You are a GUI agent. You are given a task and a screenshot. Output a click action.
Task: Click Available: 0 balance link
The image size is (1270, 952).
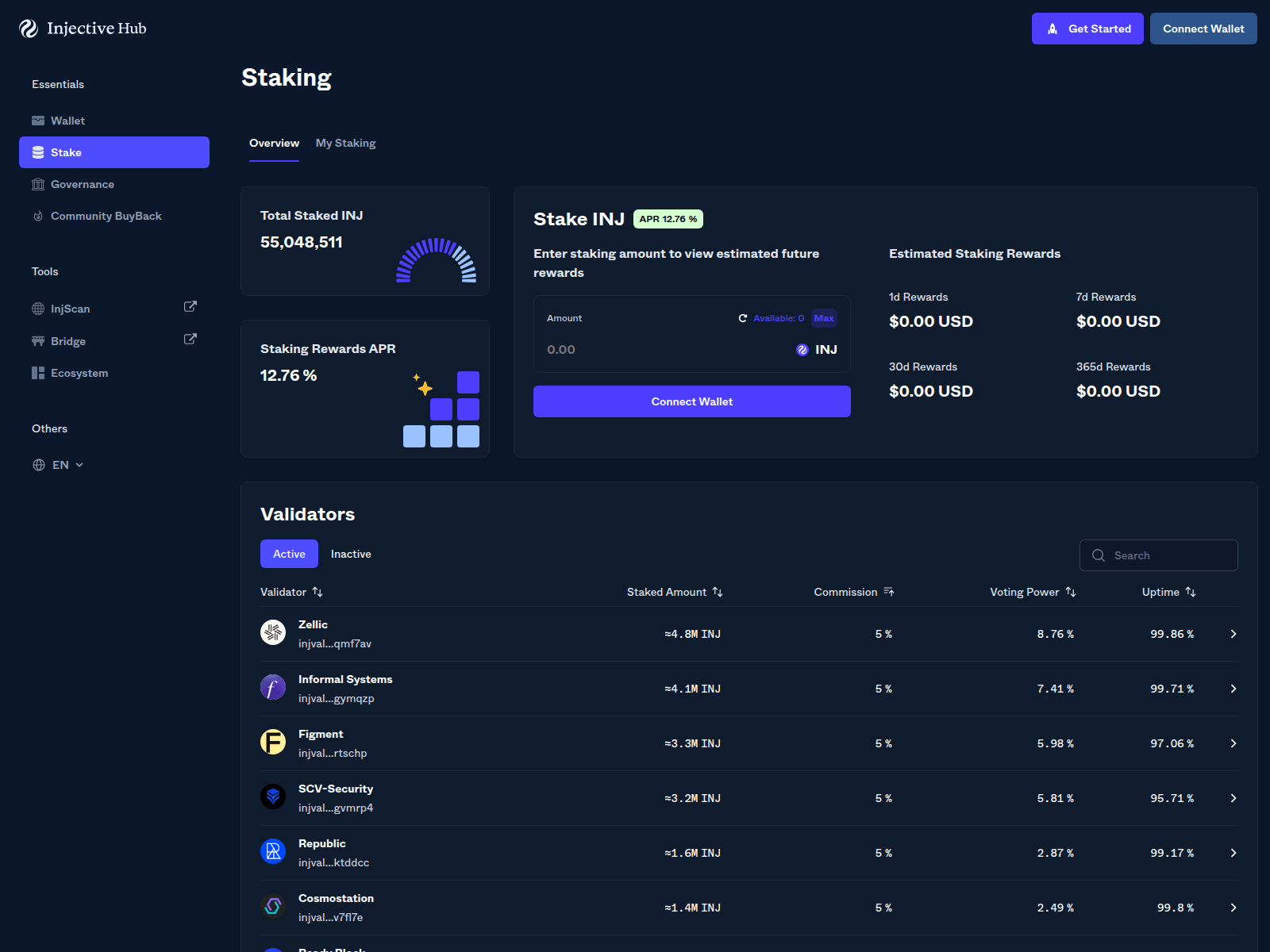[779, 318]
